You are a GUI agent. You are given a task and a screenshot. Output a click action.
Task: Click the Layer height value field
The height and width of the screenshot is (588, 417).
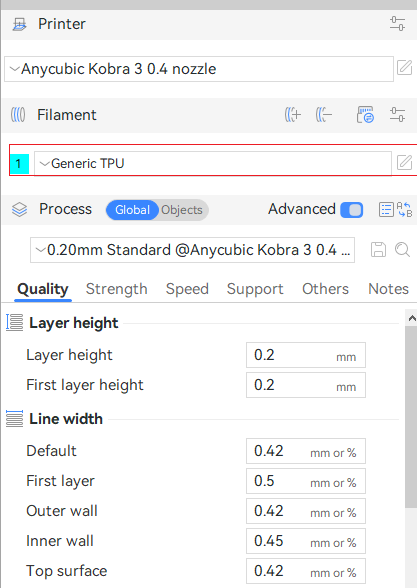pyautogui.click(x=306, y=355)
